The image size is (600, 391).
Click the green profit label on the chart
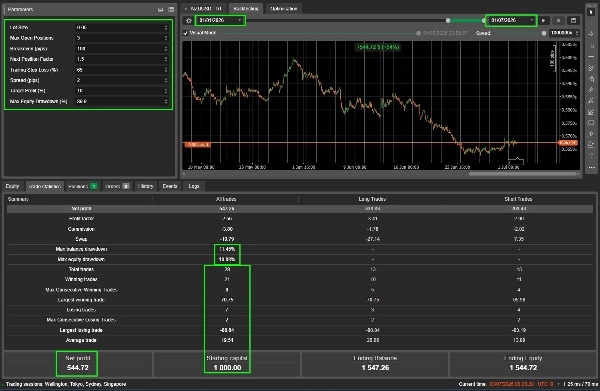[x=378, y=47]
